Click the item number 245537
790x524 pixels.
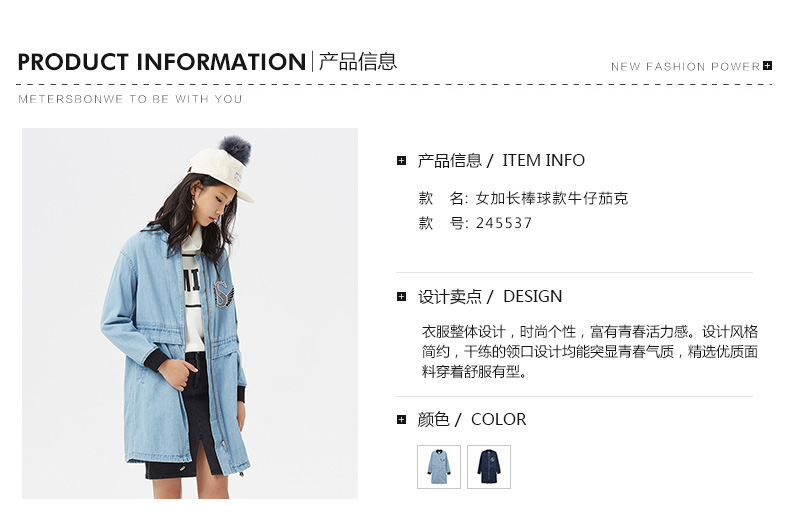pos(504,223)
